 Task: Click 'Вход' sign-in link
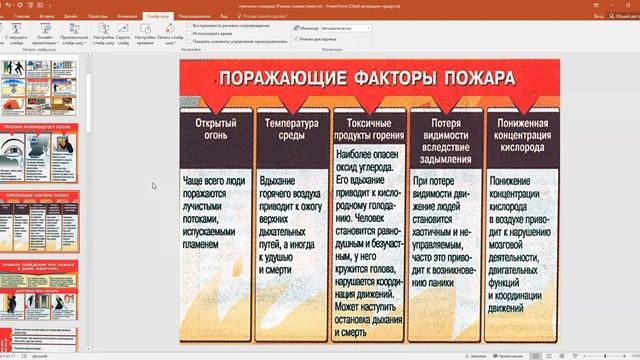click(x=598, y=16)
